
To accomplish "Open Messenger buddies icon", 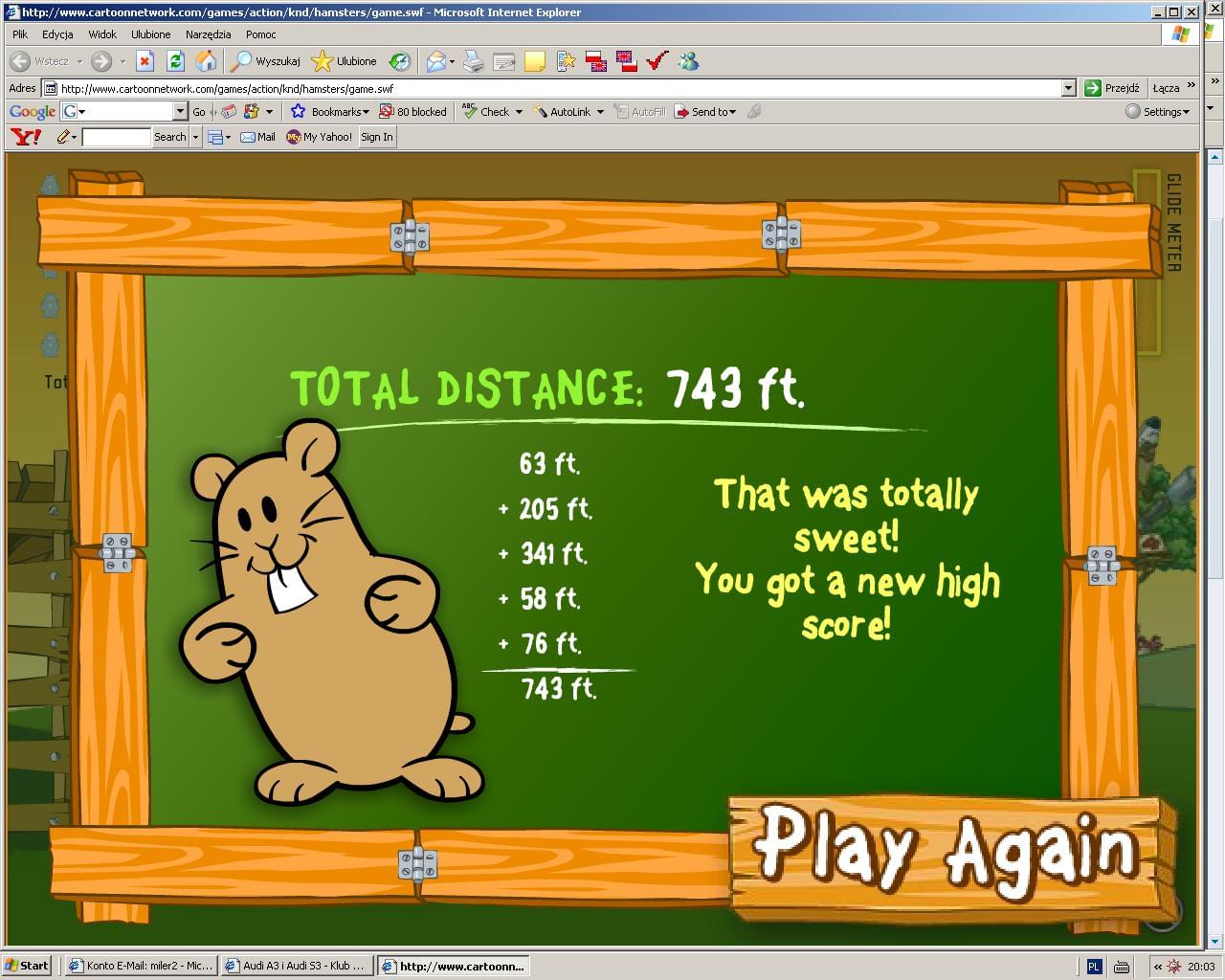I will coord(688,61).
